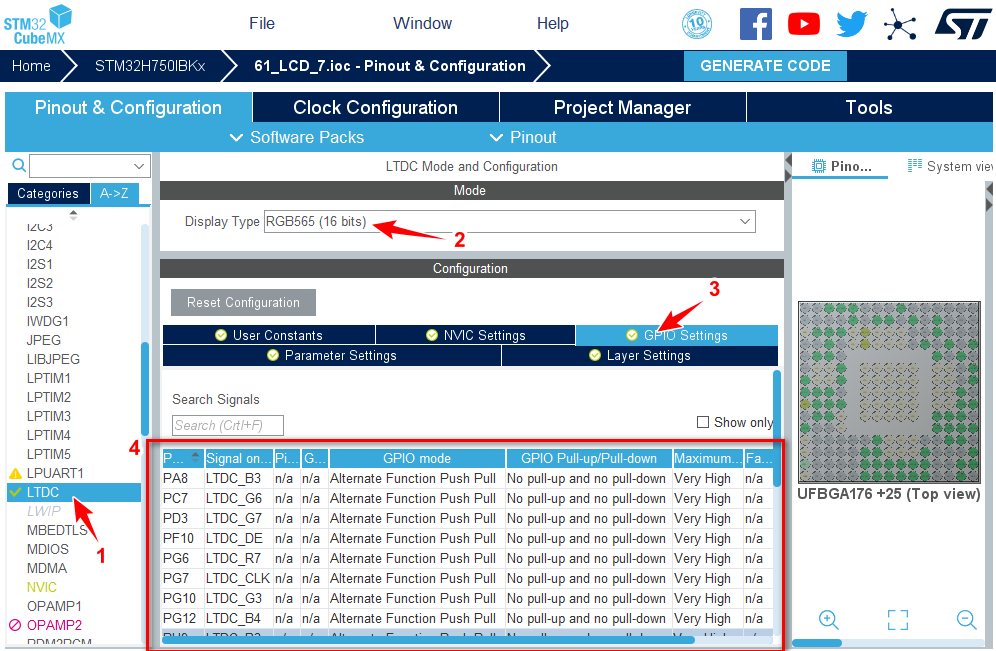Open the Display Type dropdown
Viewport: 996px width, 651px height.
510,221
